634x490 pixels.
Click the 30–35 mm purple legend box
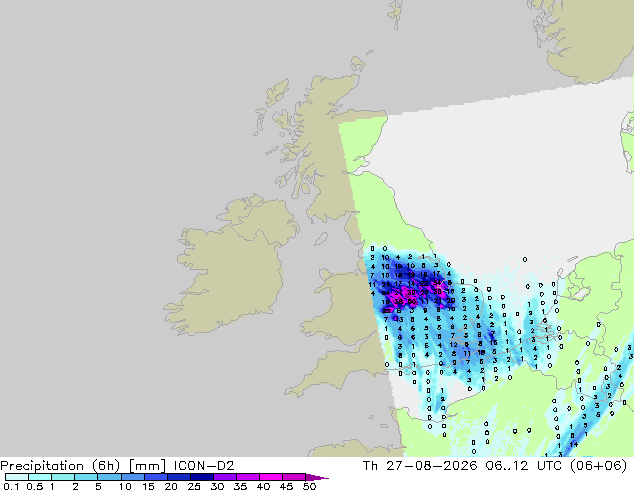(225, 477)
